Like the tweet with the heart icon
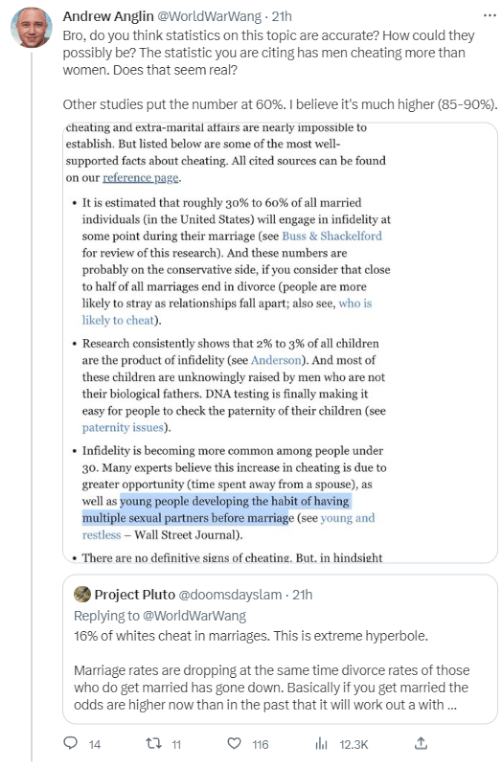The width and height of the screenshot is (502, 768). click(235, 744)
